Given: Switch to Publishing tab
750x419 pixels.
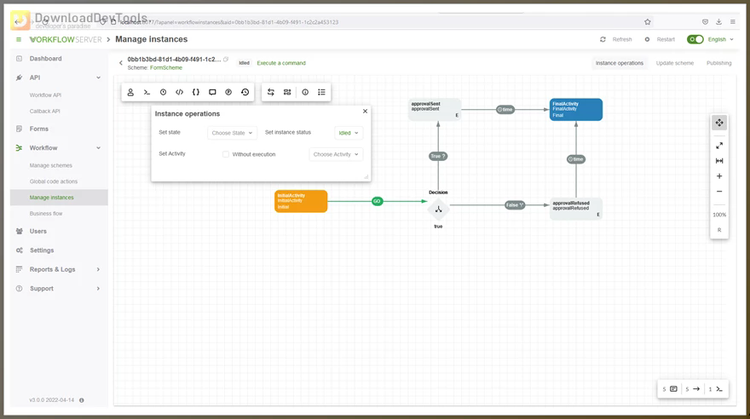Looking at the screenshot, I should pos(719,63).
